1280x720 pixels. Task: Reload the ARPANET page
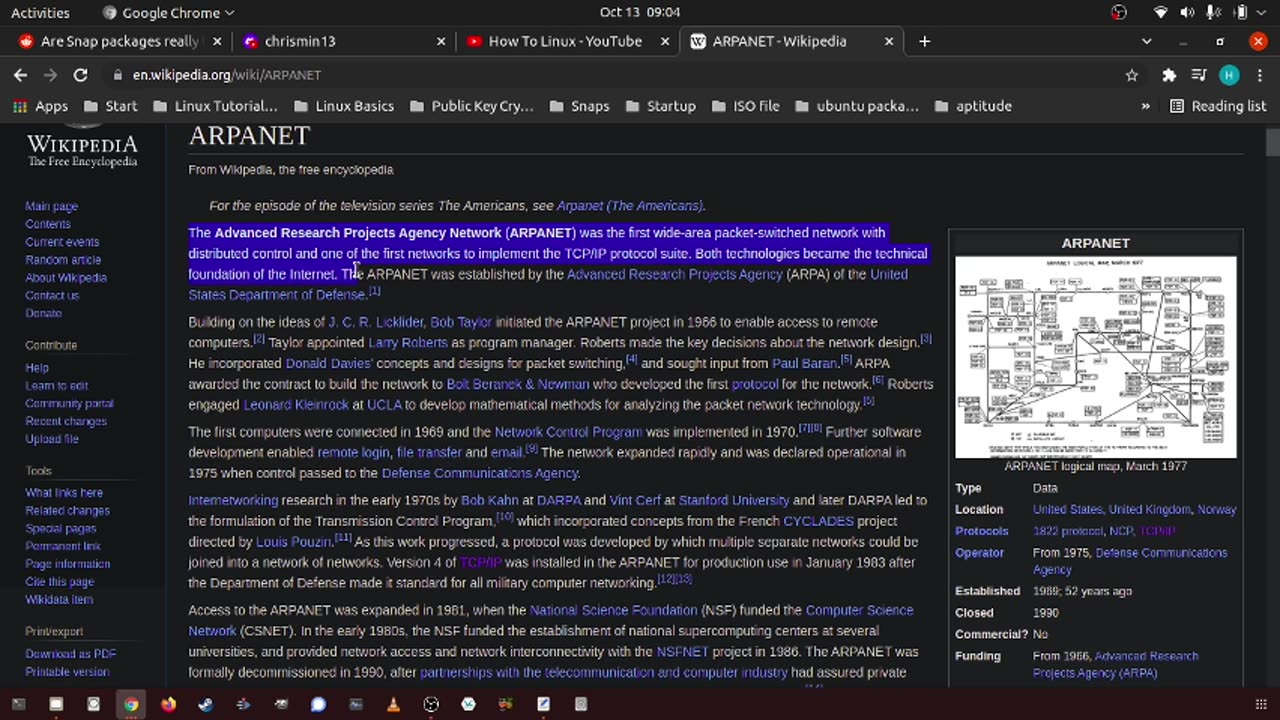(x=80, y=75)
